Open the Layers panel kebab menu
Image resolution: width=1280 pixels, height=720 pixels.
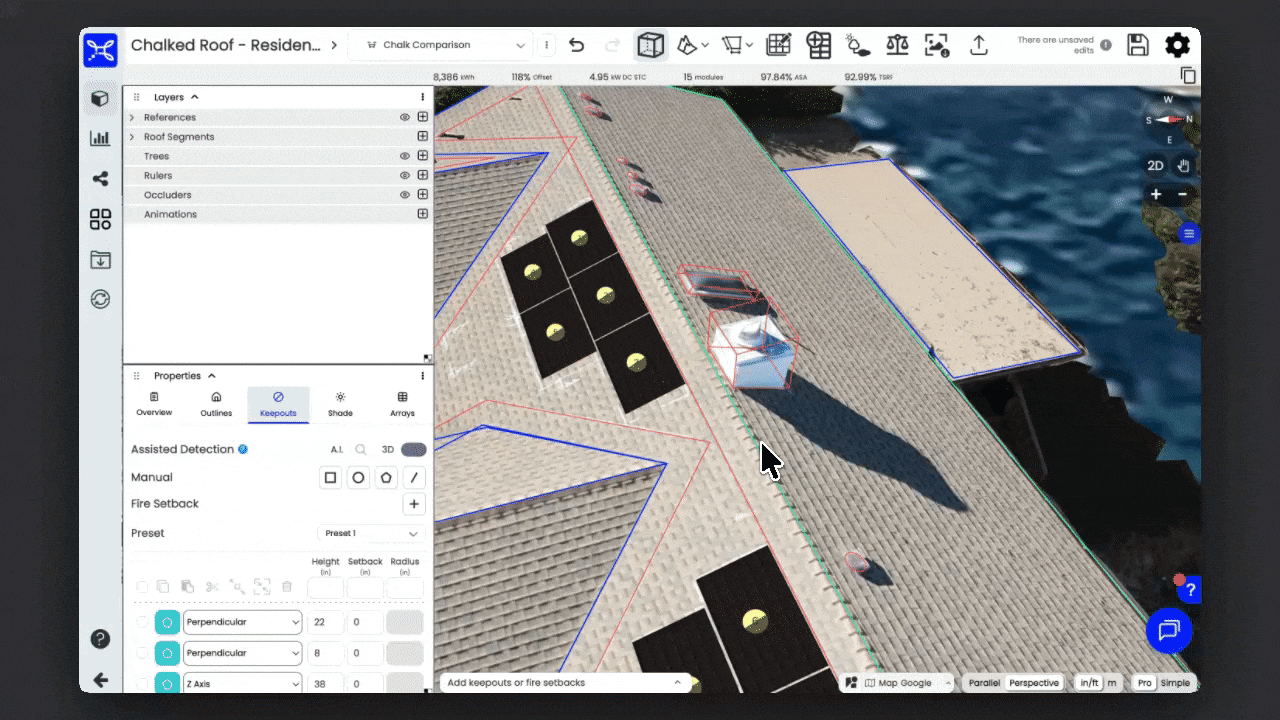(x=423, y=97)
